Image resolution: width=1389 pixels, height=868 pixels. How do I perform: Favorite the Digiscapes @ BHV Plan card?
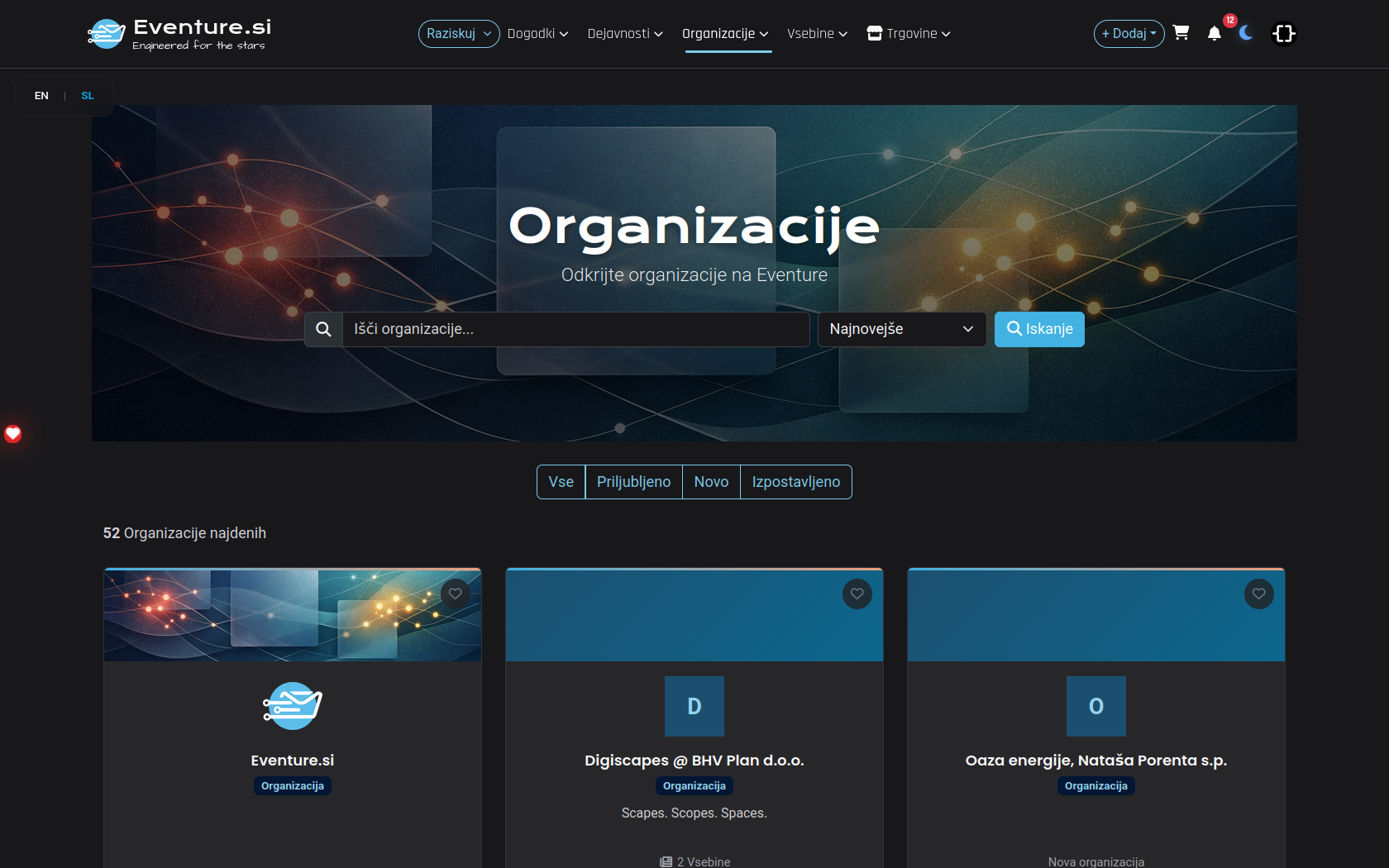click(x=857, y=594)
